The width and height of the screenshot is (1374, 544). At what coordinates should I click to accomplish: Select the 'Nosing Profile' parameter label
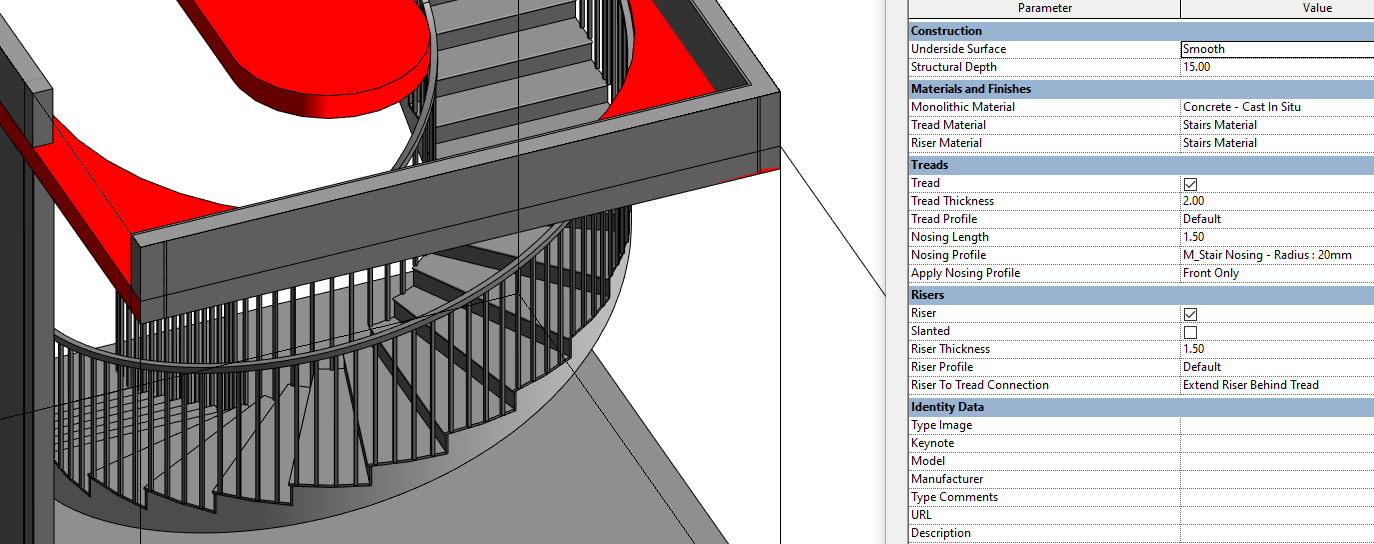coord(948,255)
